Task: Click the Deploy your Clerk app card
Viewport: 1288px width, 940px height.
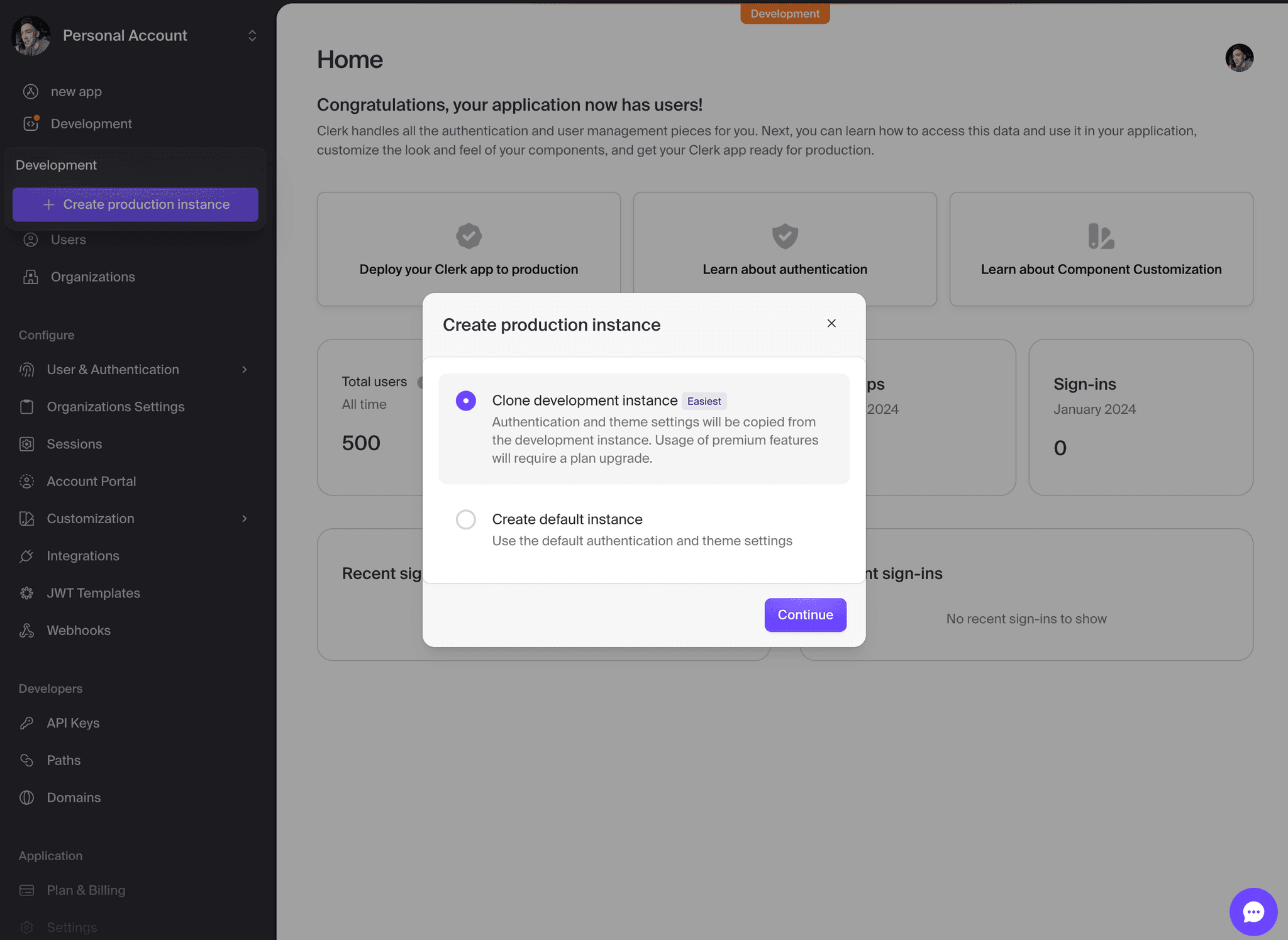Action: [x=468, y=247]
